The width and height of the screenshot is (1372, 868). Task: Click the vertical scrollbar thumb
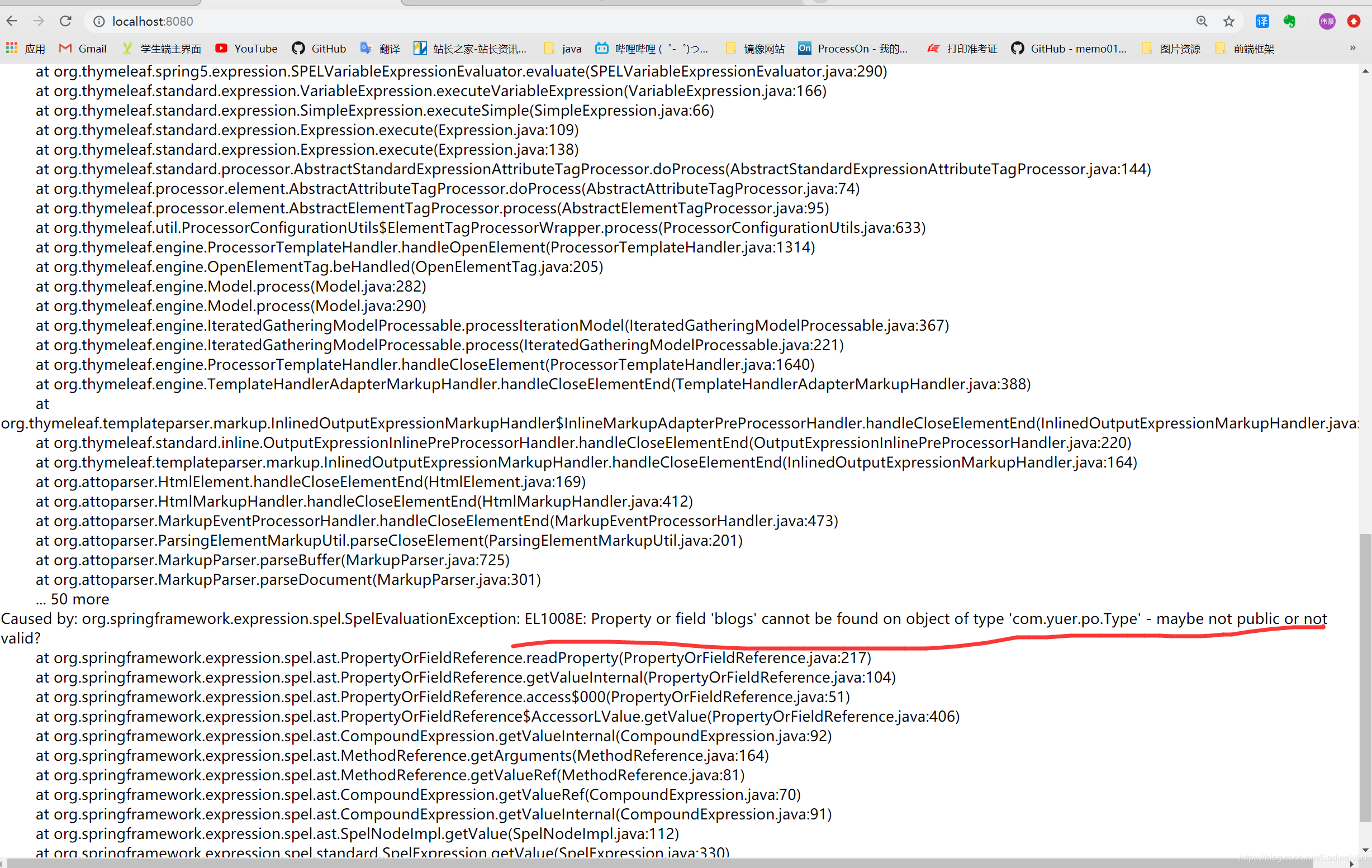click(x=1365, y=678)
